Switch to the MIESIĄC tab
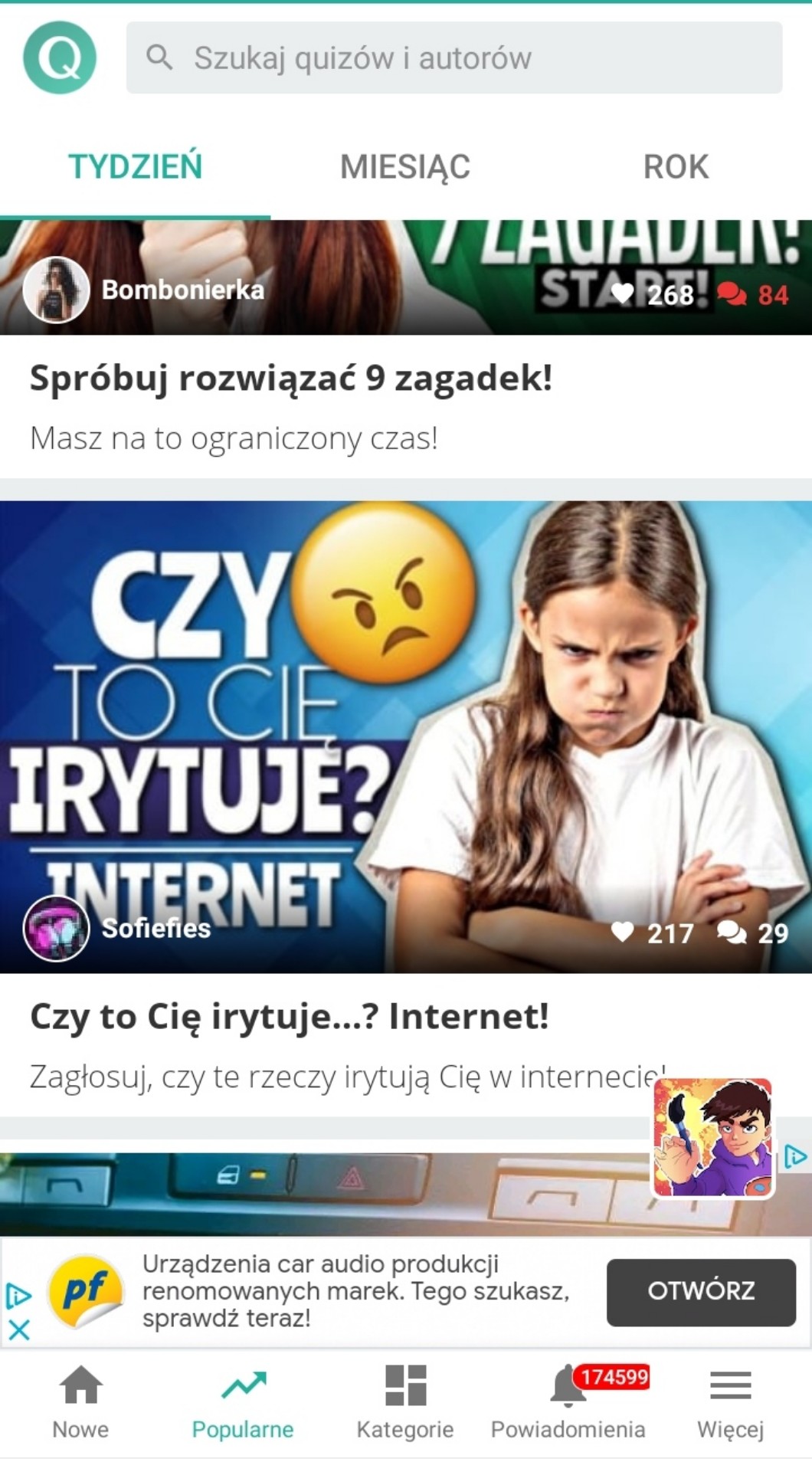The height and width of the screenshot is (1462, 812). point(405,166)
